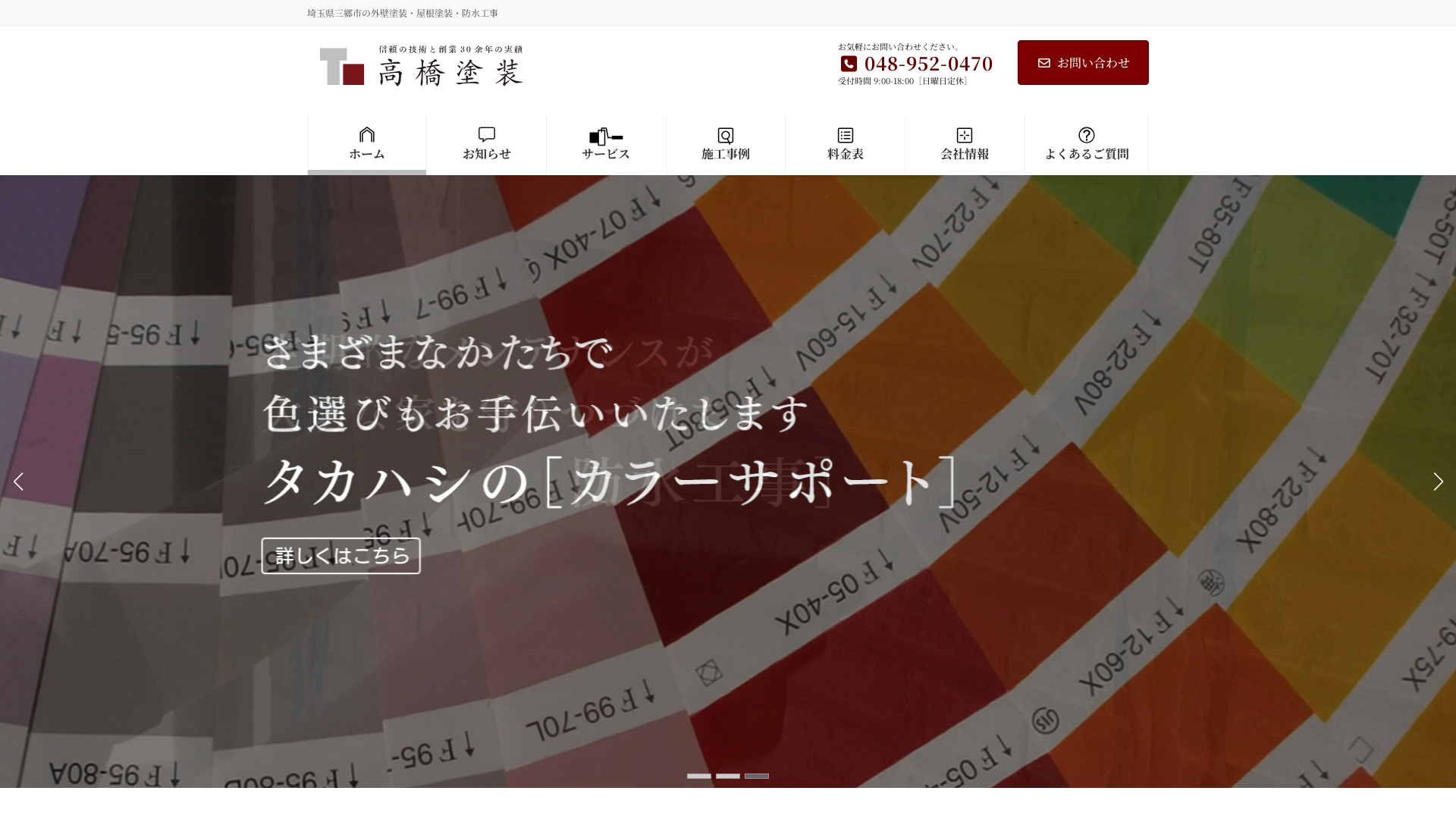Go to previous slide with left arrow
The image size is (1456, 819).
click(x=18, y=482)
